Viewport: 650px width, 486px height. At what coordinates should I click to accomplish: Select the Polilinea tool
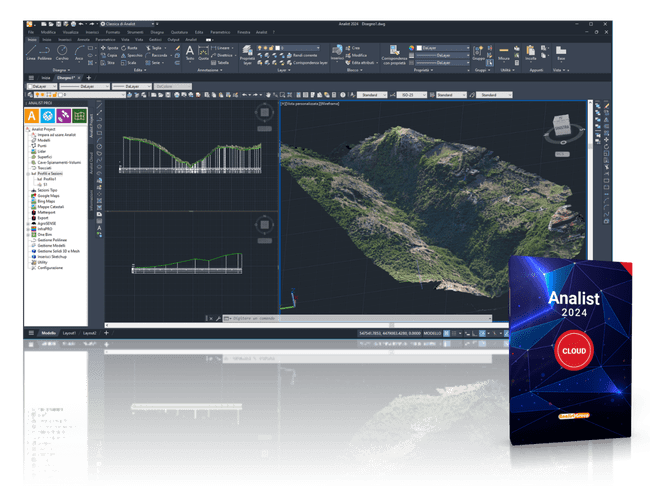45,53
